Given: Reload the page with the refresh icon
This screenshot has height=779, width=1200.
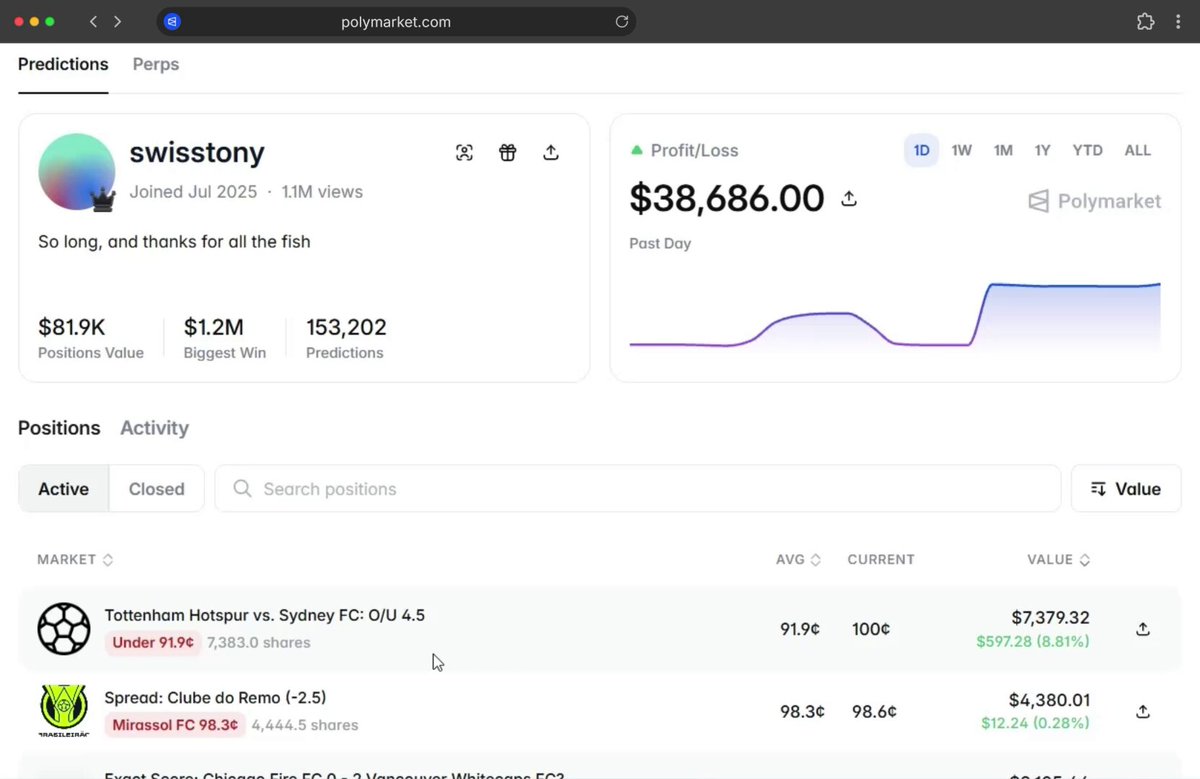Looking at the screenshot, I should tap(621, 21).
